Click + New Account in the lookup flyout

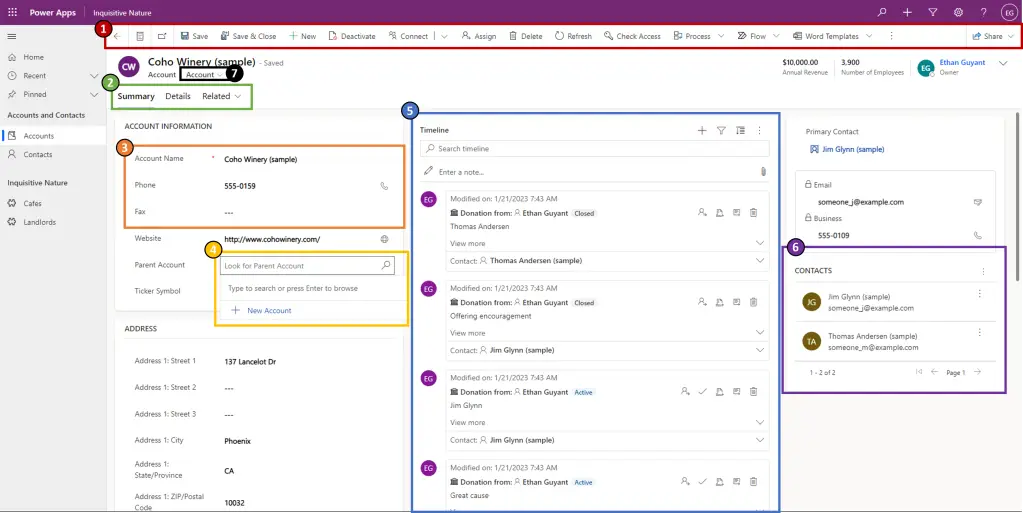pyautogui.click(x=261, y=311)
